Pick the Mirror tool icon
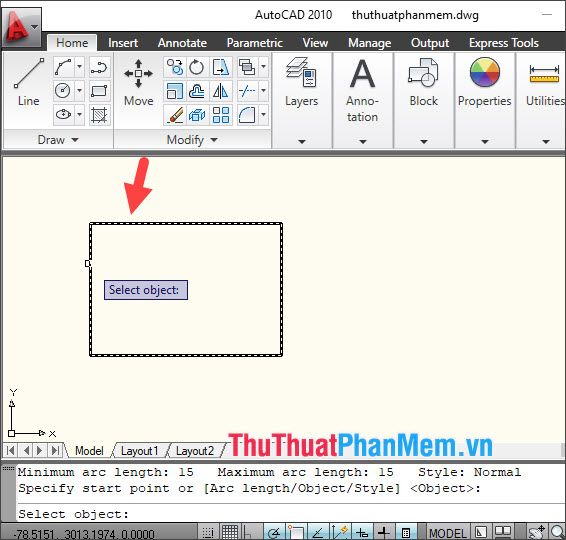Image resolution: width=566 pixels, height=540 pixels. [x=220, y=91]
